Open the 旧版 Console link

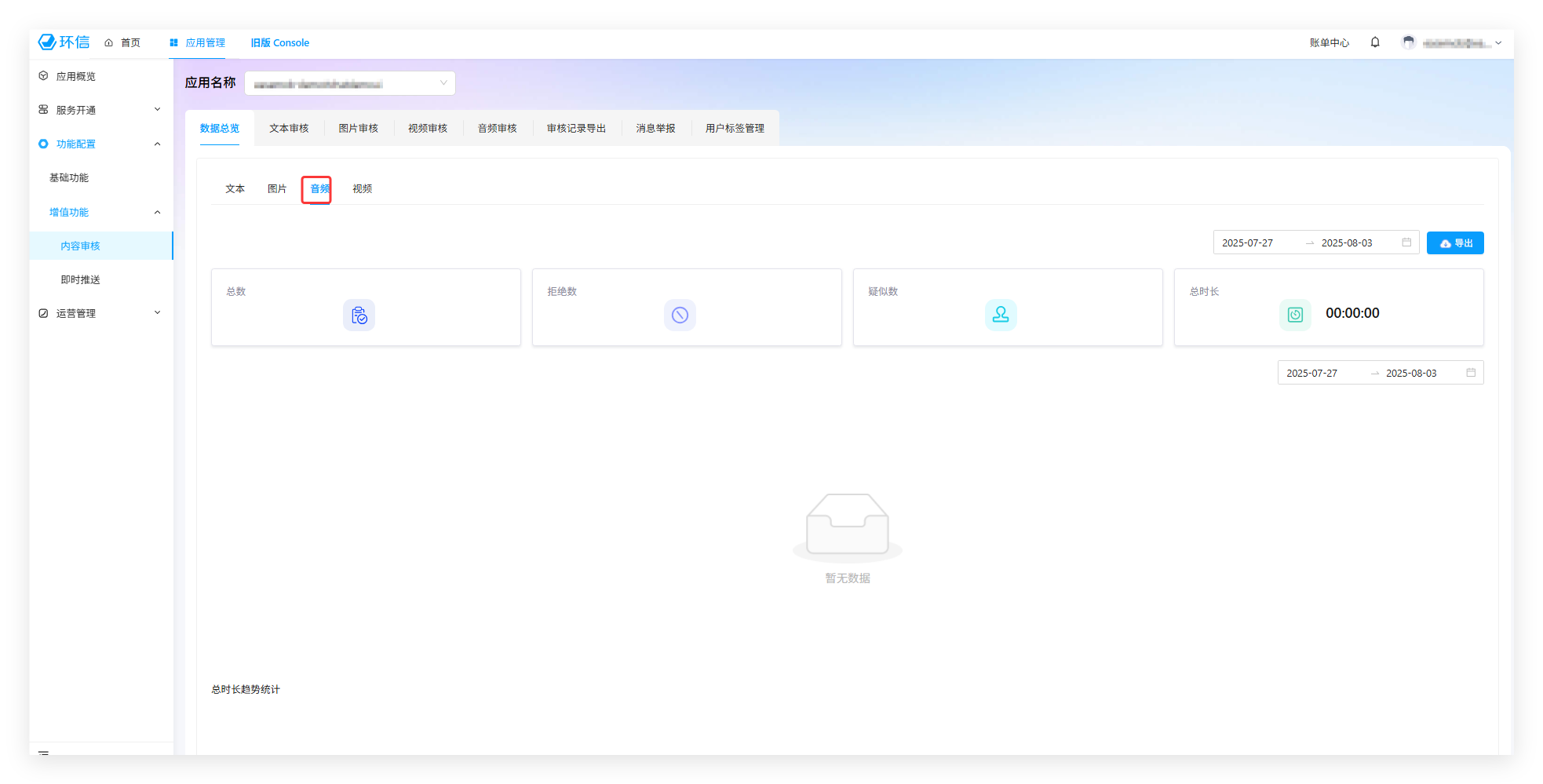pyautogui.click(x=280, y=43)
